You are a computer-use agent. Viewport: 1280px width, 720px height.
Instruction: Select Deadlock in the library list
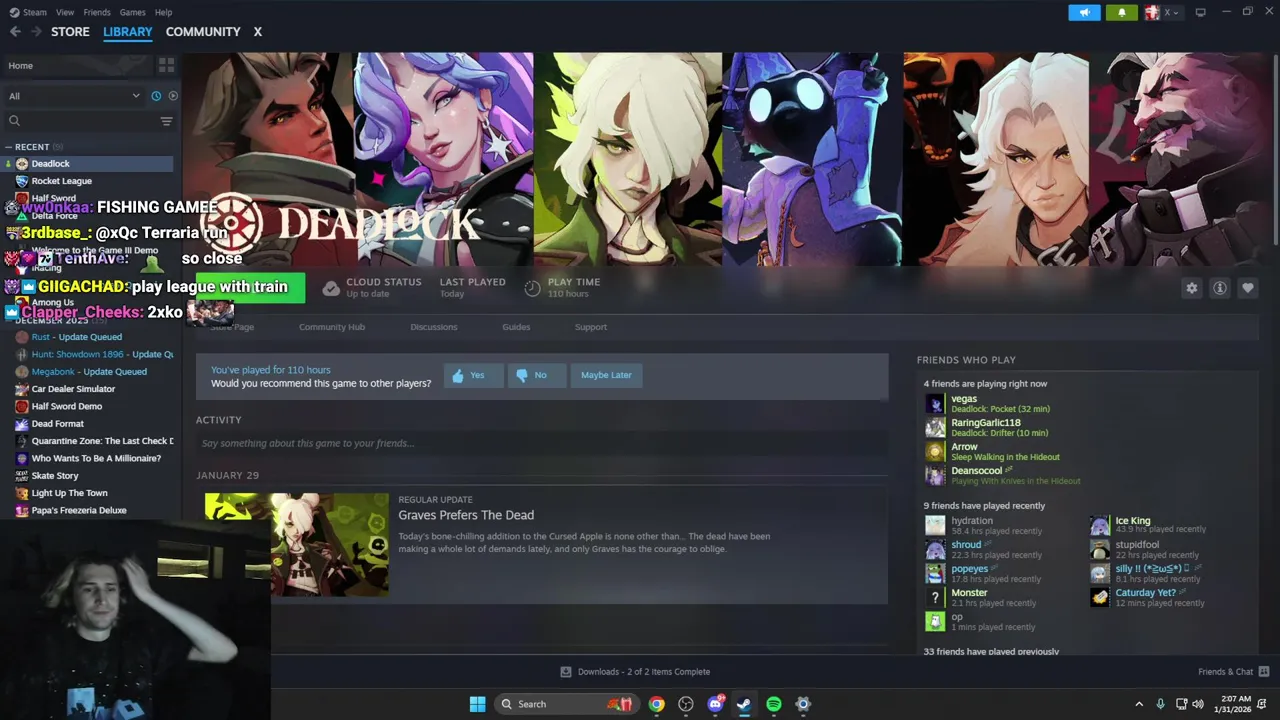tap(88, 164)
